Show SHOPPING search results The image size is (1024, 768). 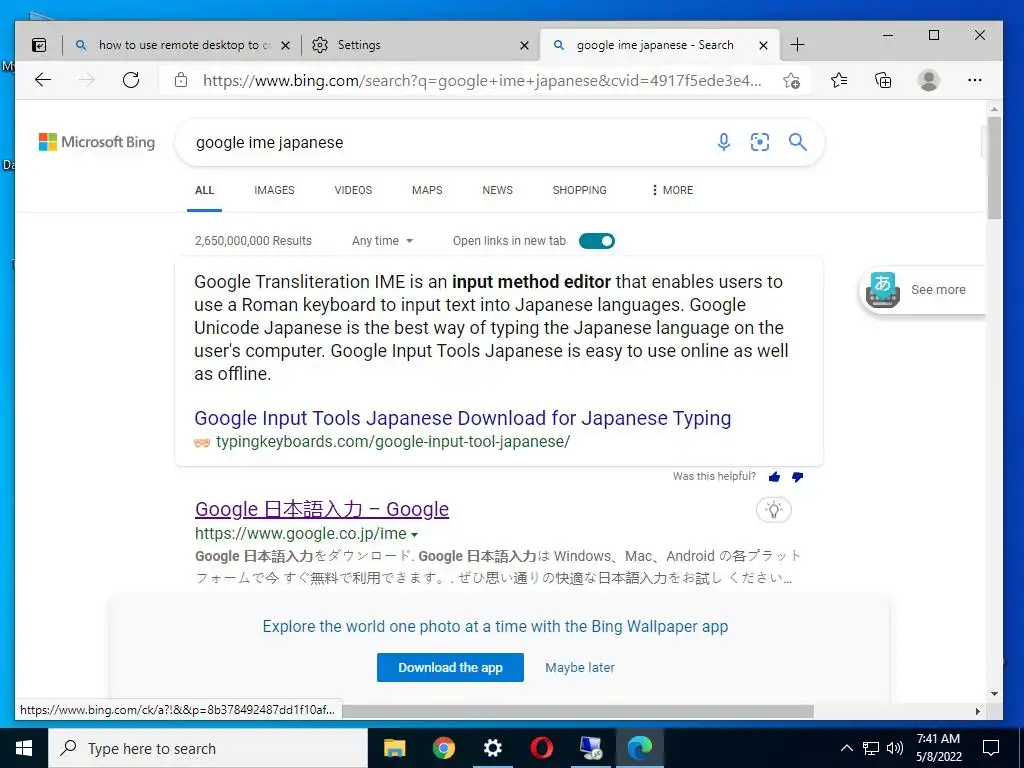pyautogui.click(x=580, y=190)
